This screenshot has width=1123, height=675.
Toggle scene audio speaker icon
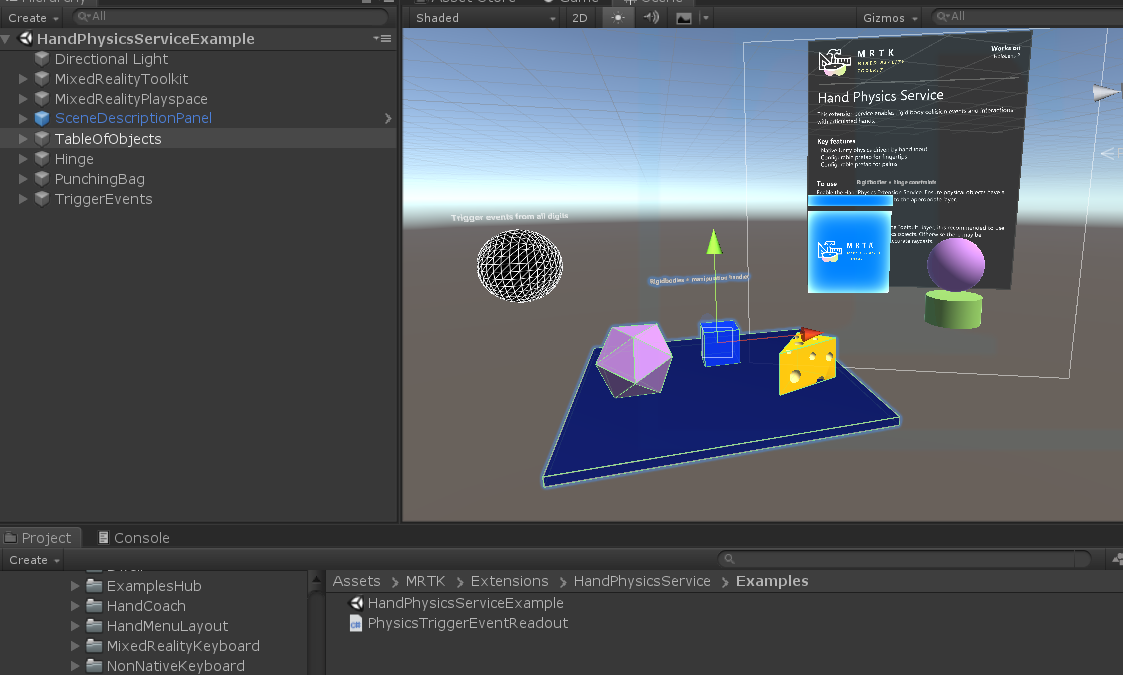[x=651, y=17]
